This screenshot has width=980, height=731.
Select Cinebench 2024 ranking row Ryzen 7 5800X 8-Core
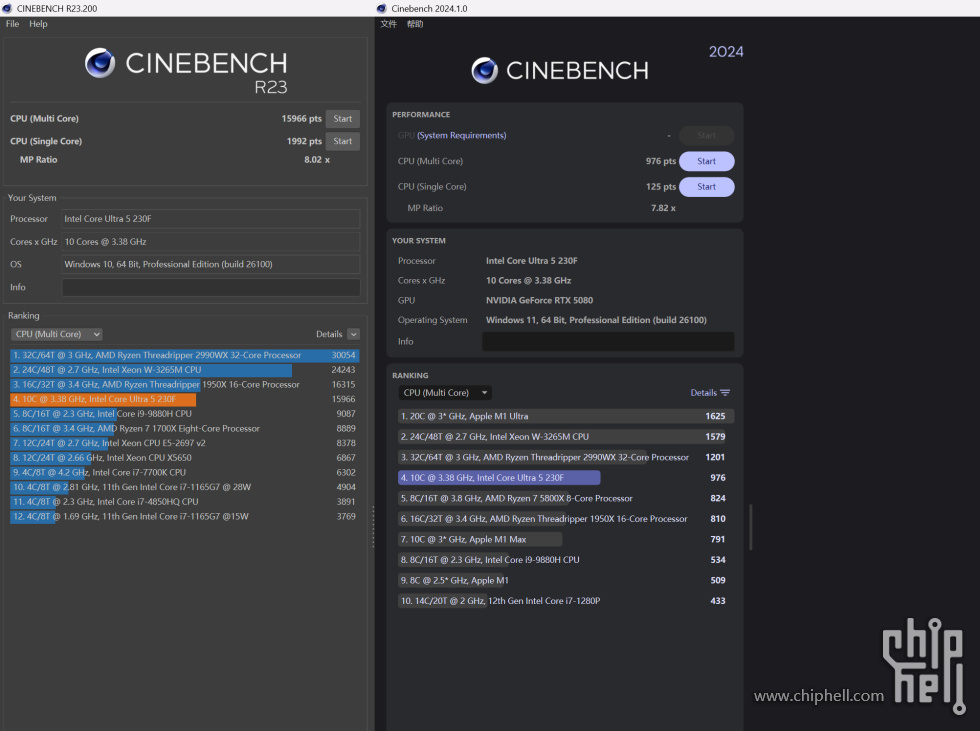point(566,499)
